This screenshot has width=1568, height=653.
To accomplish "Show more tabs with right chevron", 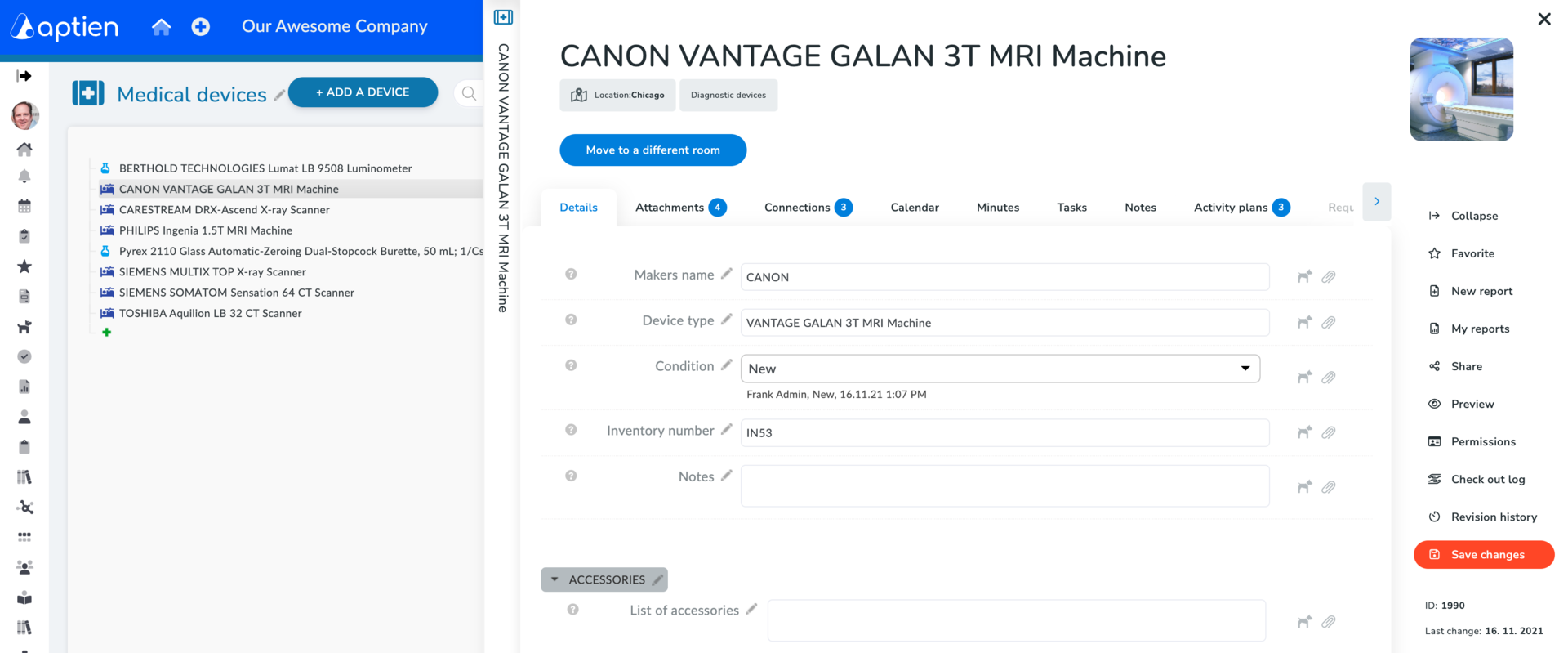I will pos(1377,201).
